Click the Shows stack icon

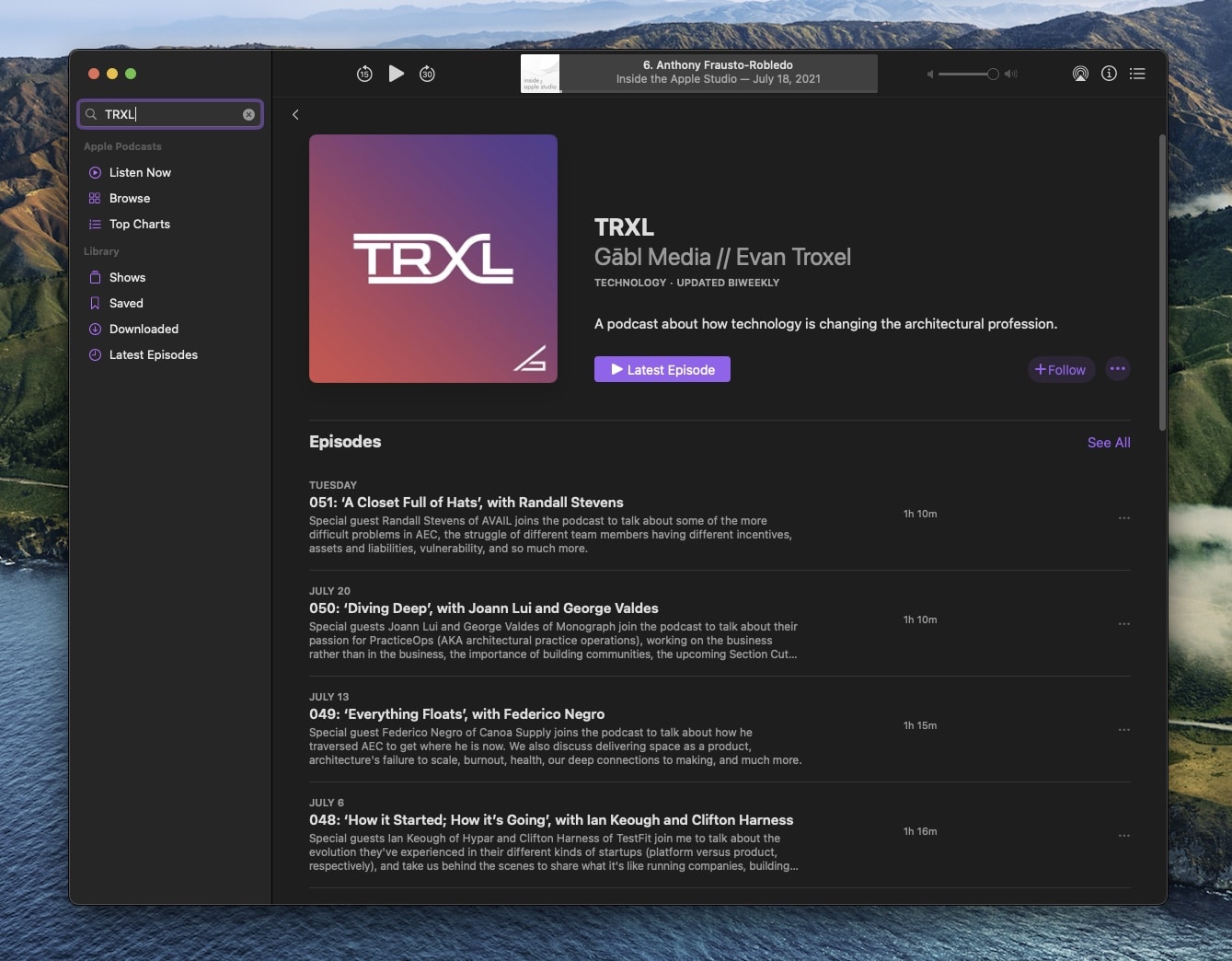(95, 277)
